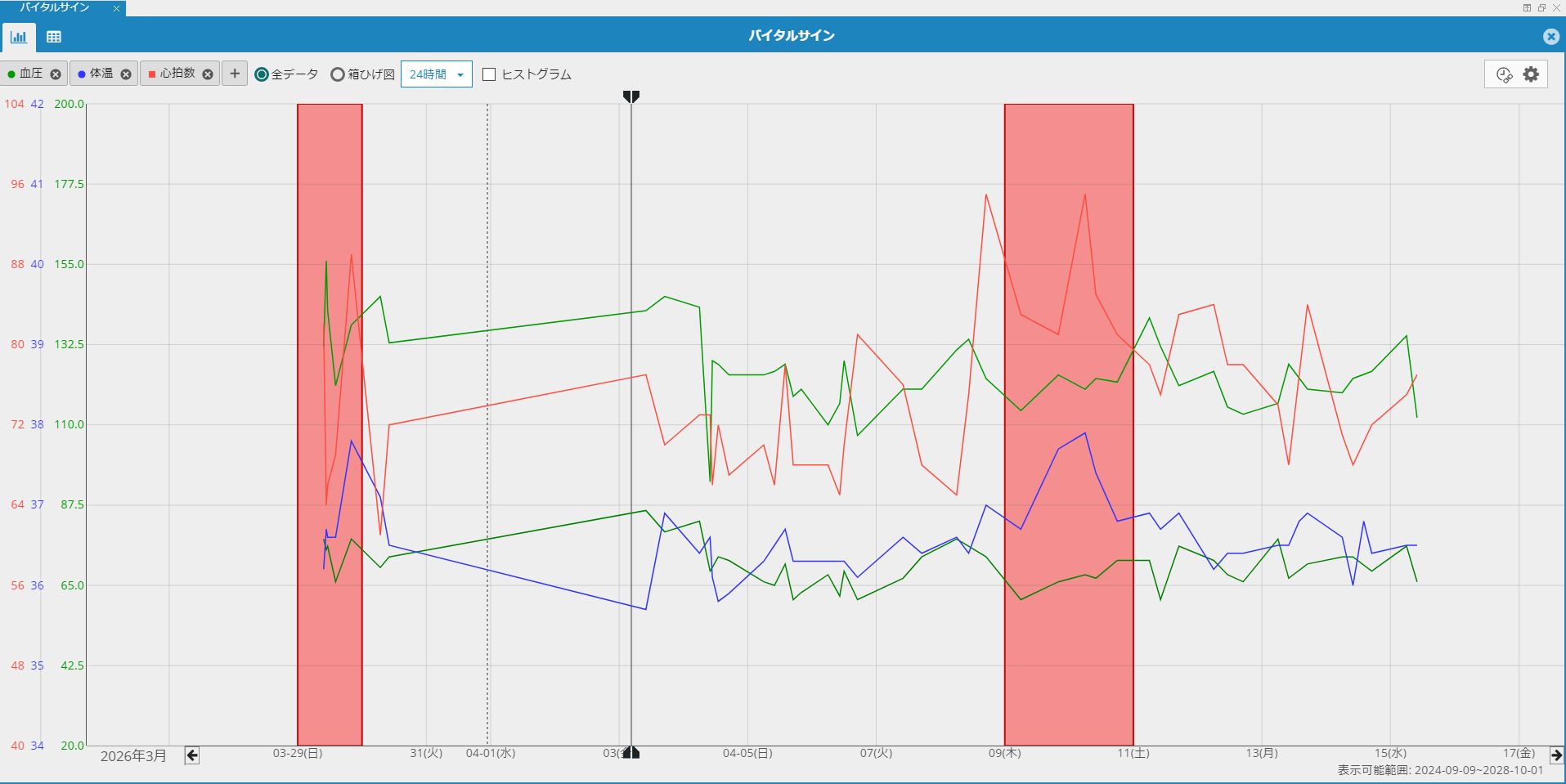Viewport: 1566px width, 784px height.
Task: Remove the 体温 series chip
Action: click(126, 74)
